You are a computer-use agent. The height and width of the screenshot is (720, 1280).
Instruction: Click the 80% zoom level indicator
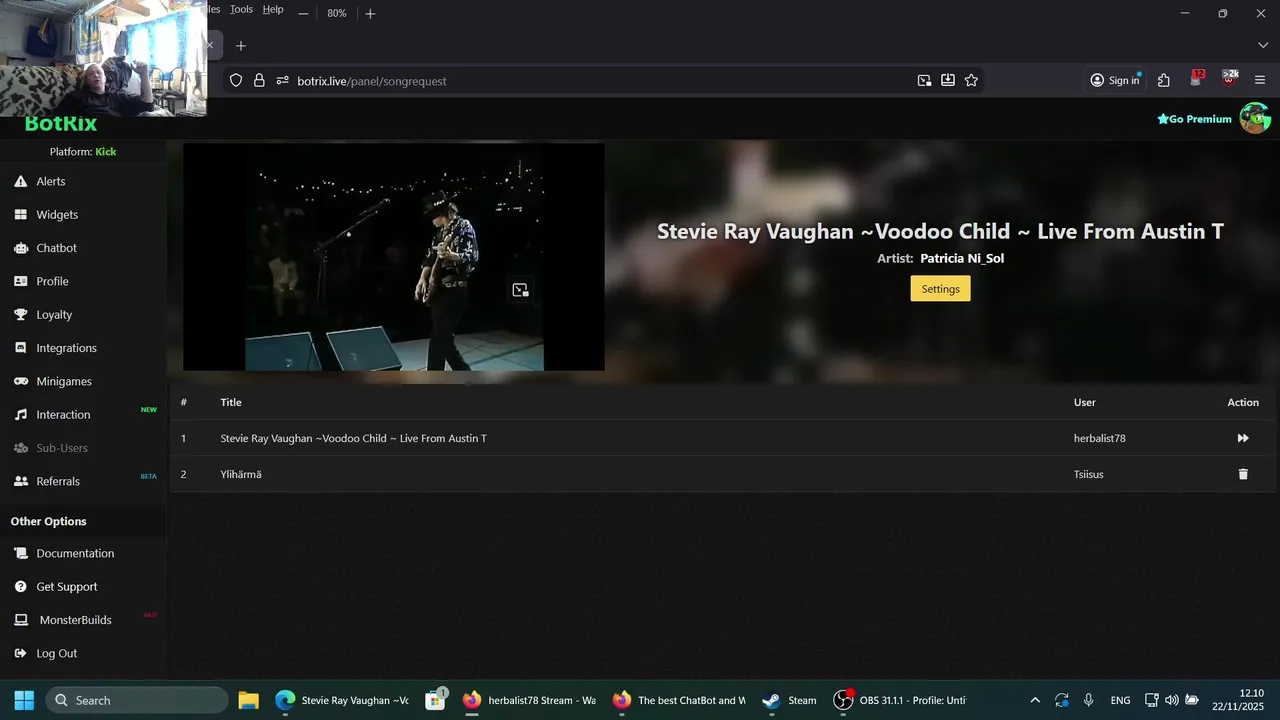(x=337, y=13)
